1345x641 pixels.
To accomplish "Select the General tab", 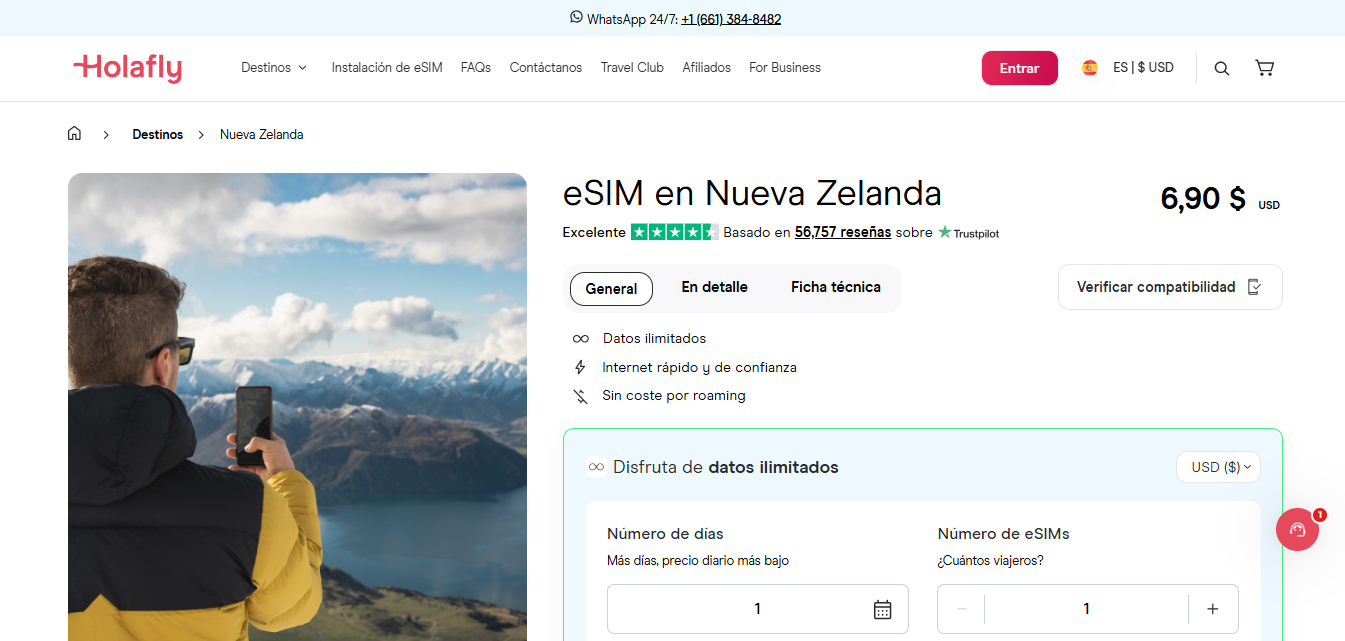I will (x=611, y=288).
